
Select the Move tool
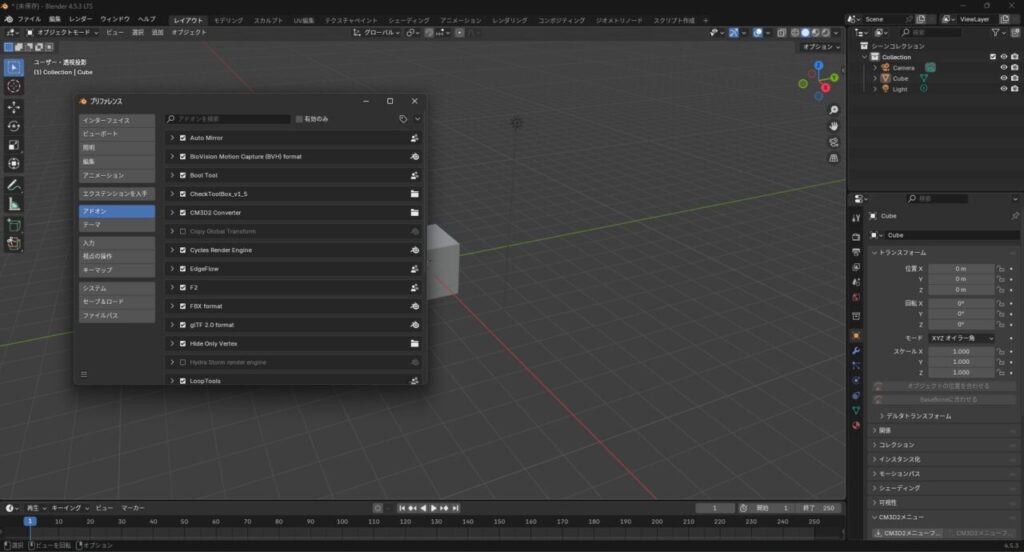point(14,107)
